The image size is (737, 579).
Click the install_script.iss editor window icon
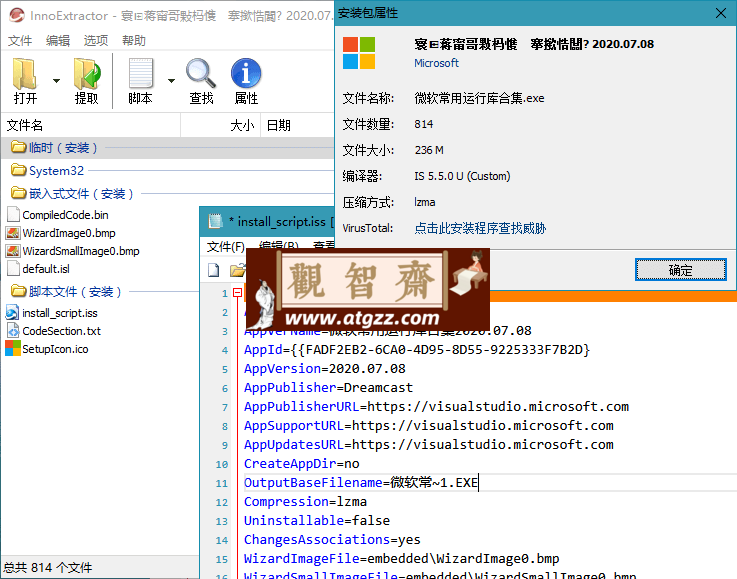[x=215, y=221]
